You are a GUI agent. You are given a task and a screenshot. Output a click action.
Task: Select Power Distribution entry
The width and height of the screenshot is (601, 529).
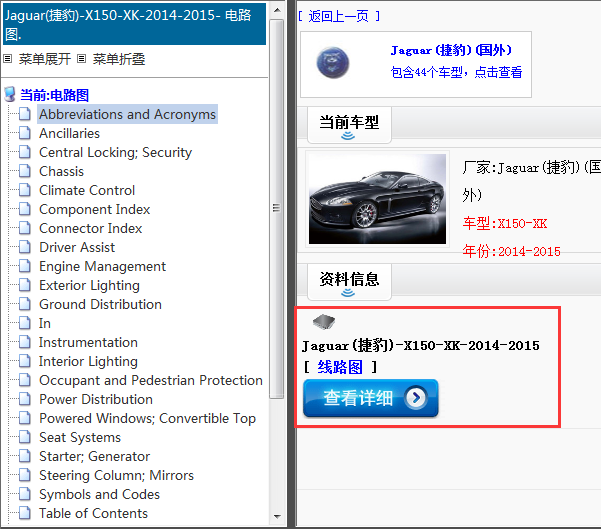(x=96, y=399)
